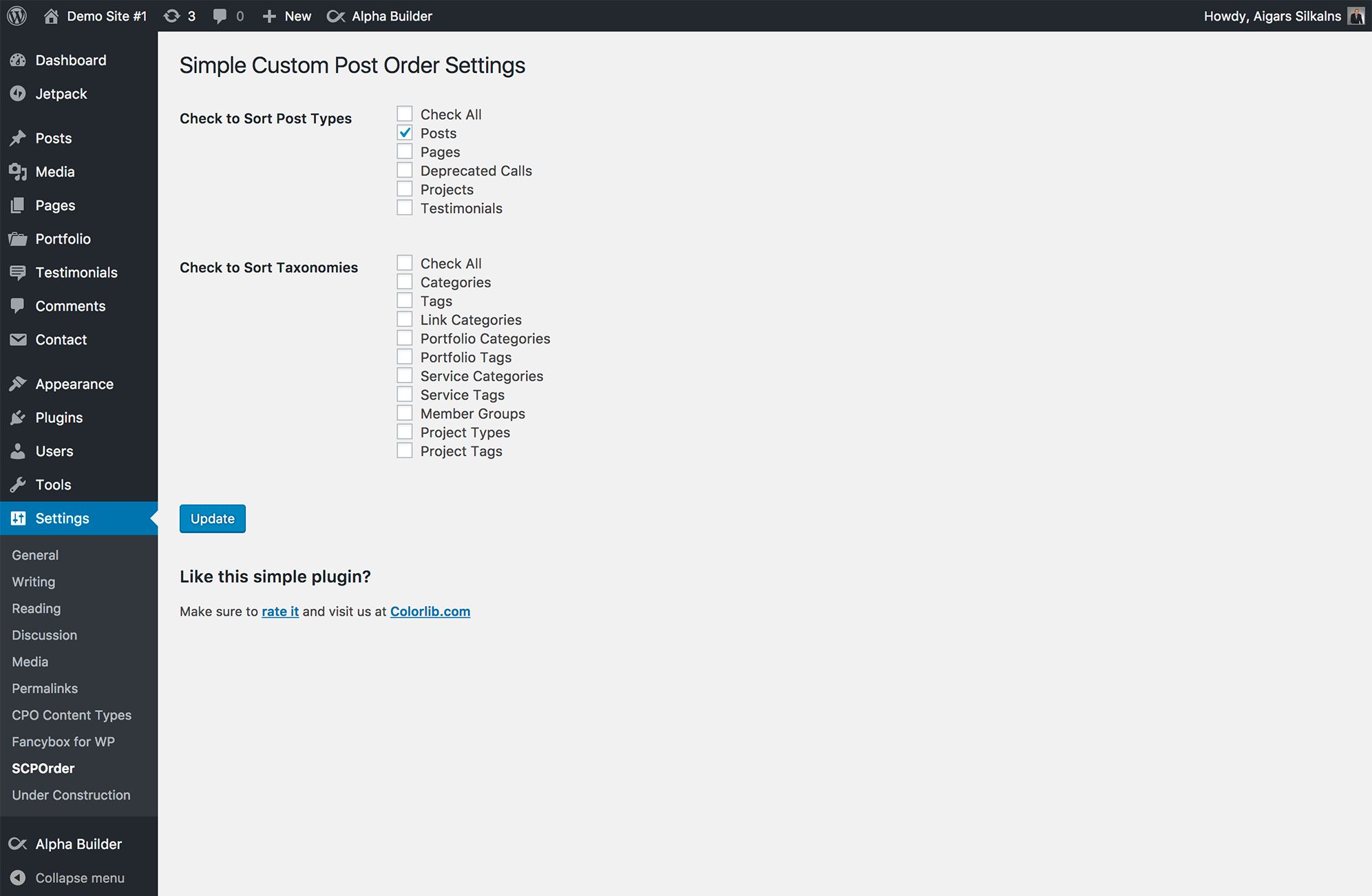The image size is (1372, 896).
Task: Click the Appearance menu icon
Action: 18,384
